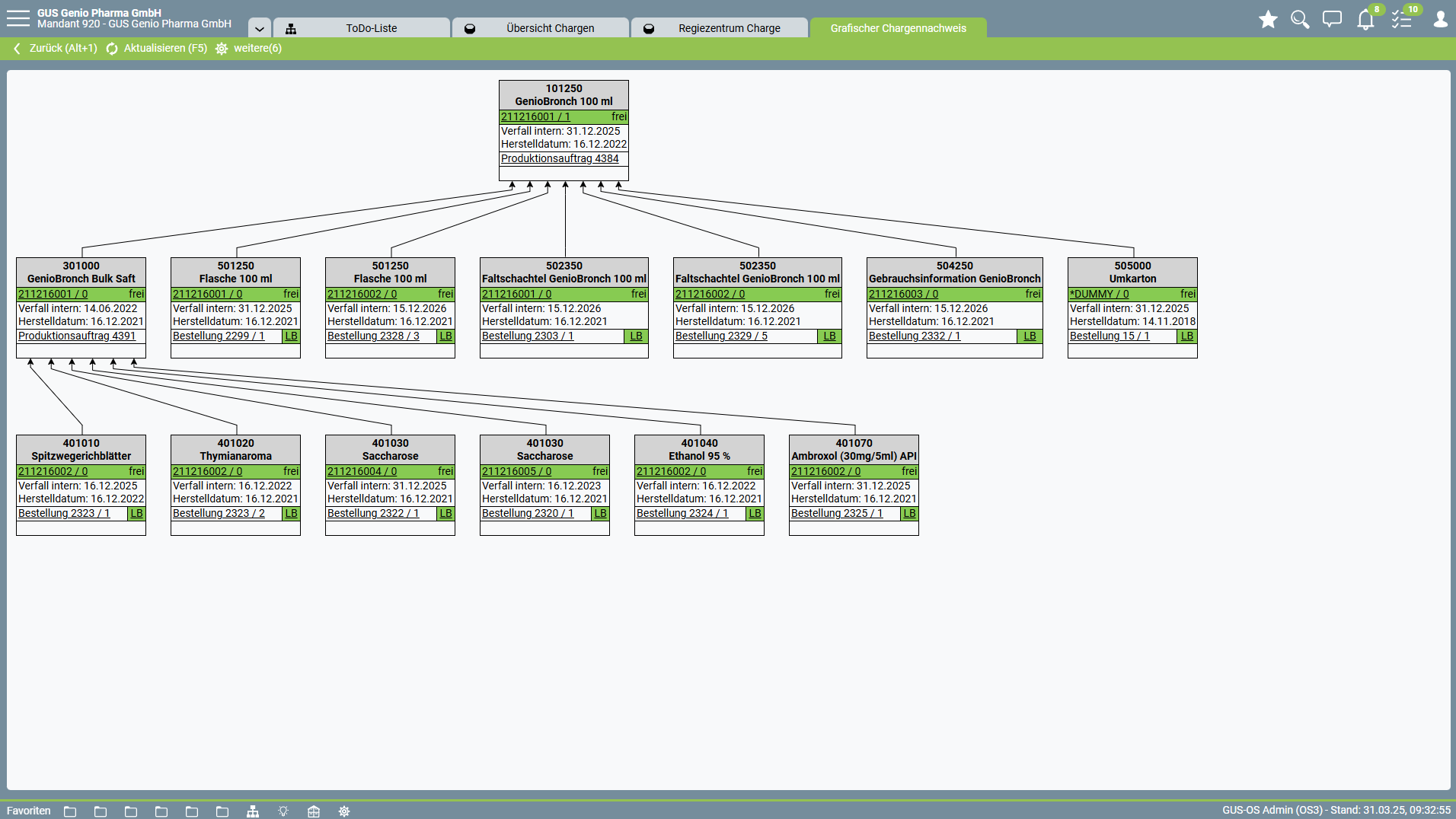Open Bestellung 2323 / 1 link
This screenshot has width=1456, height=819.
pyautogui.click(x=64, y=513)
